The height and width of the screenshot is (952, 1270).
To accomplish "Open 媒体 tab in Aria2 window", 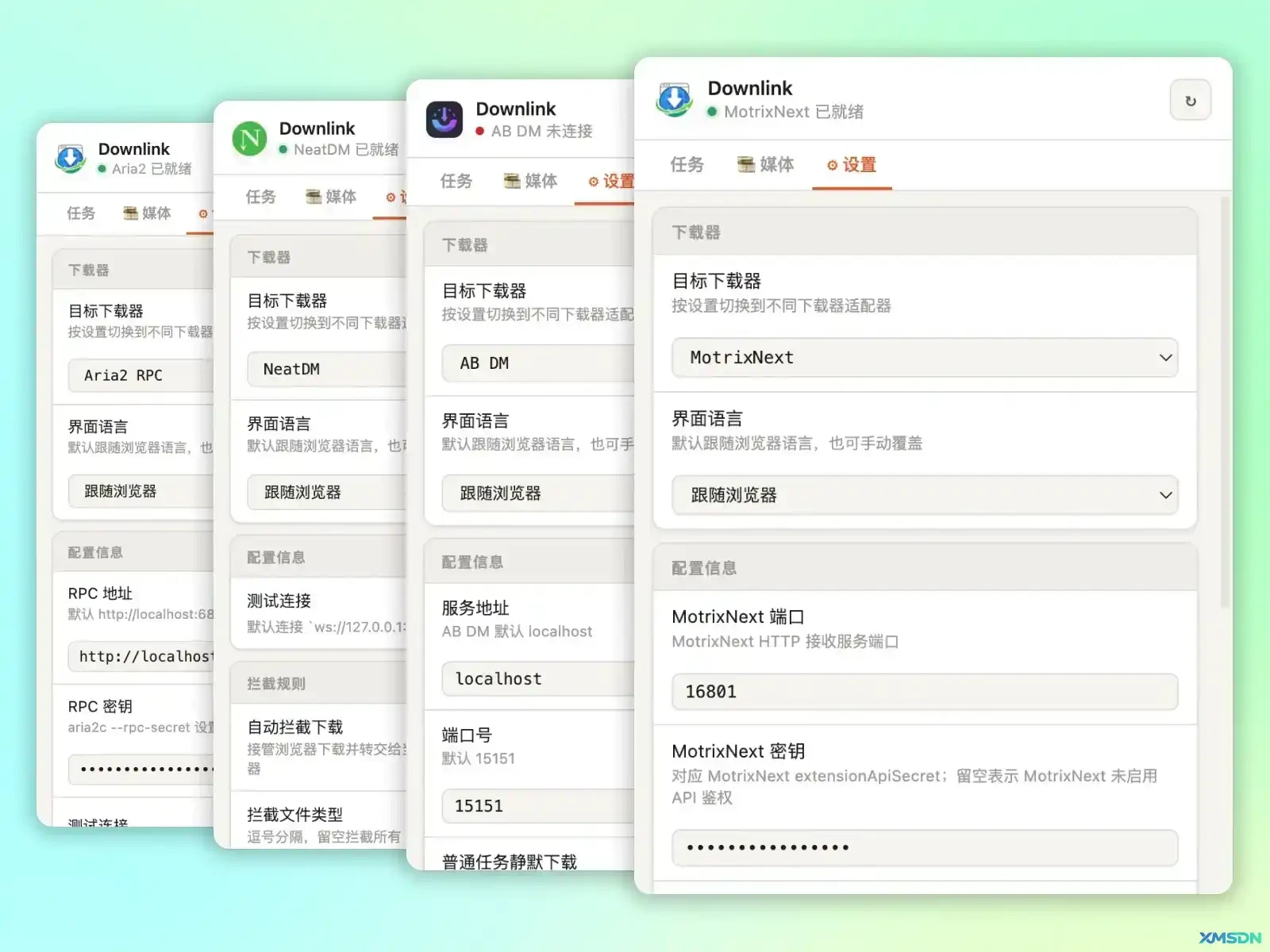I will point(148,213).
